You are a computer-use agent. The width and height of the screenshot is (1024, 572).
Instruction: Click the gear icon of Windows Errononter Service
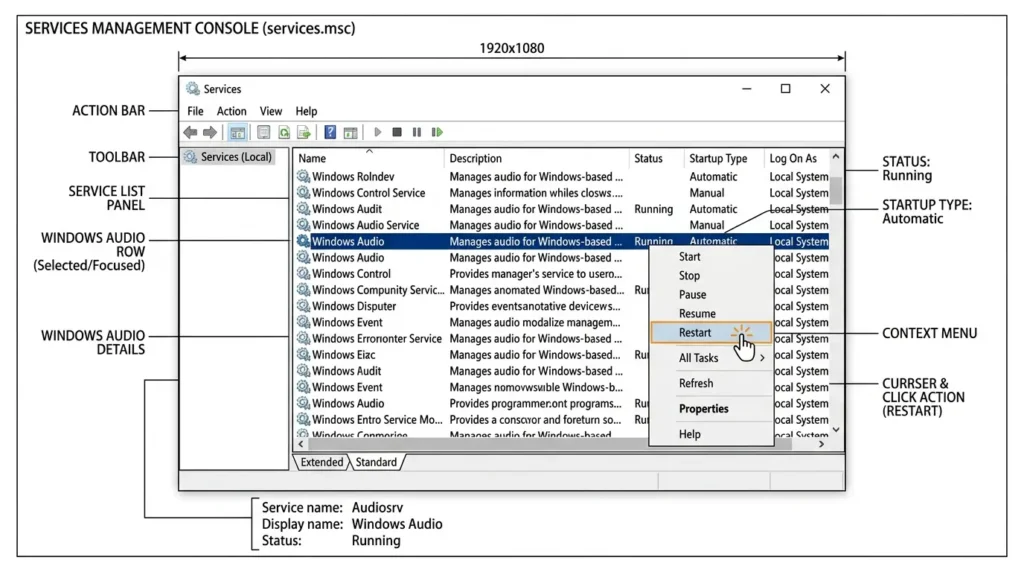point(303,338)
